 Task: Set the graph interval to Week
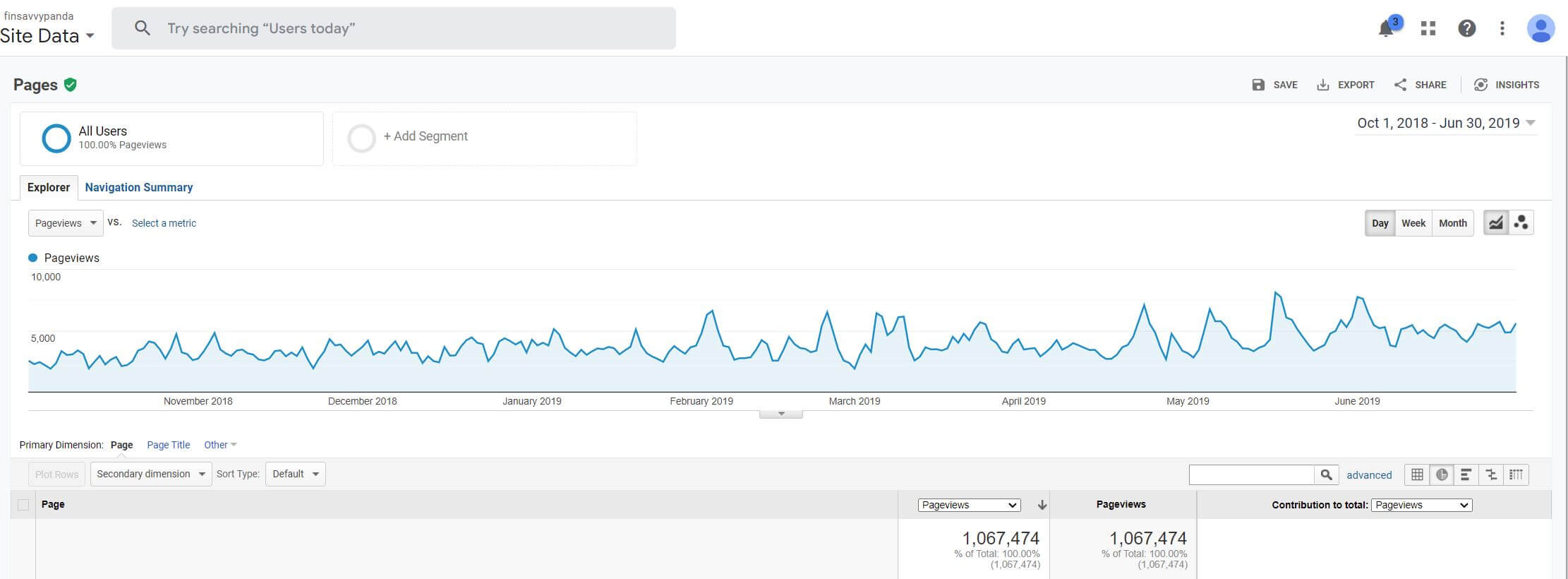click(1413, 223)
